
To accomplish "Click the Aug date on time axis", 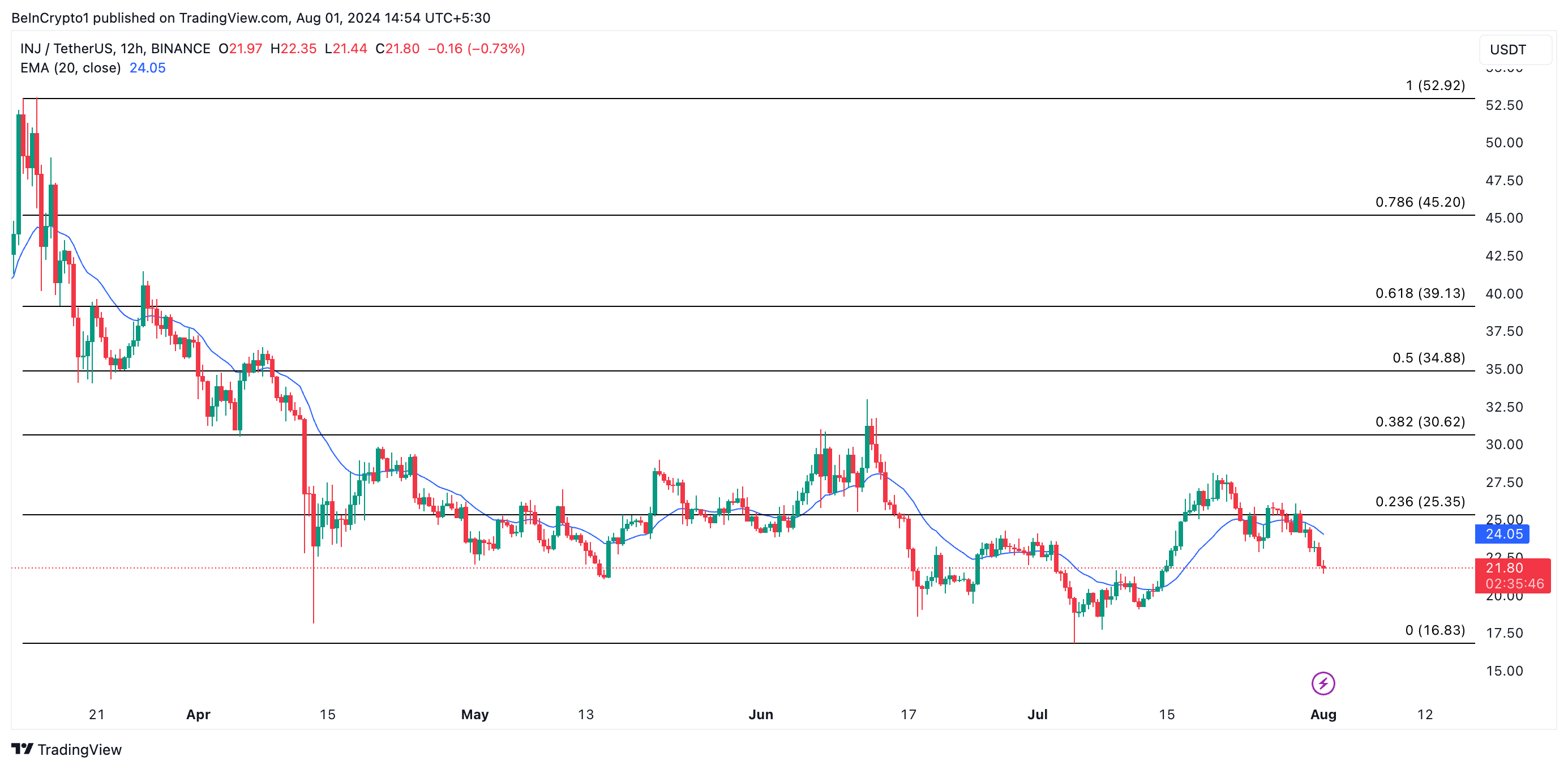I will tap(1323, 714).
